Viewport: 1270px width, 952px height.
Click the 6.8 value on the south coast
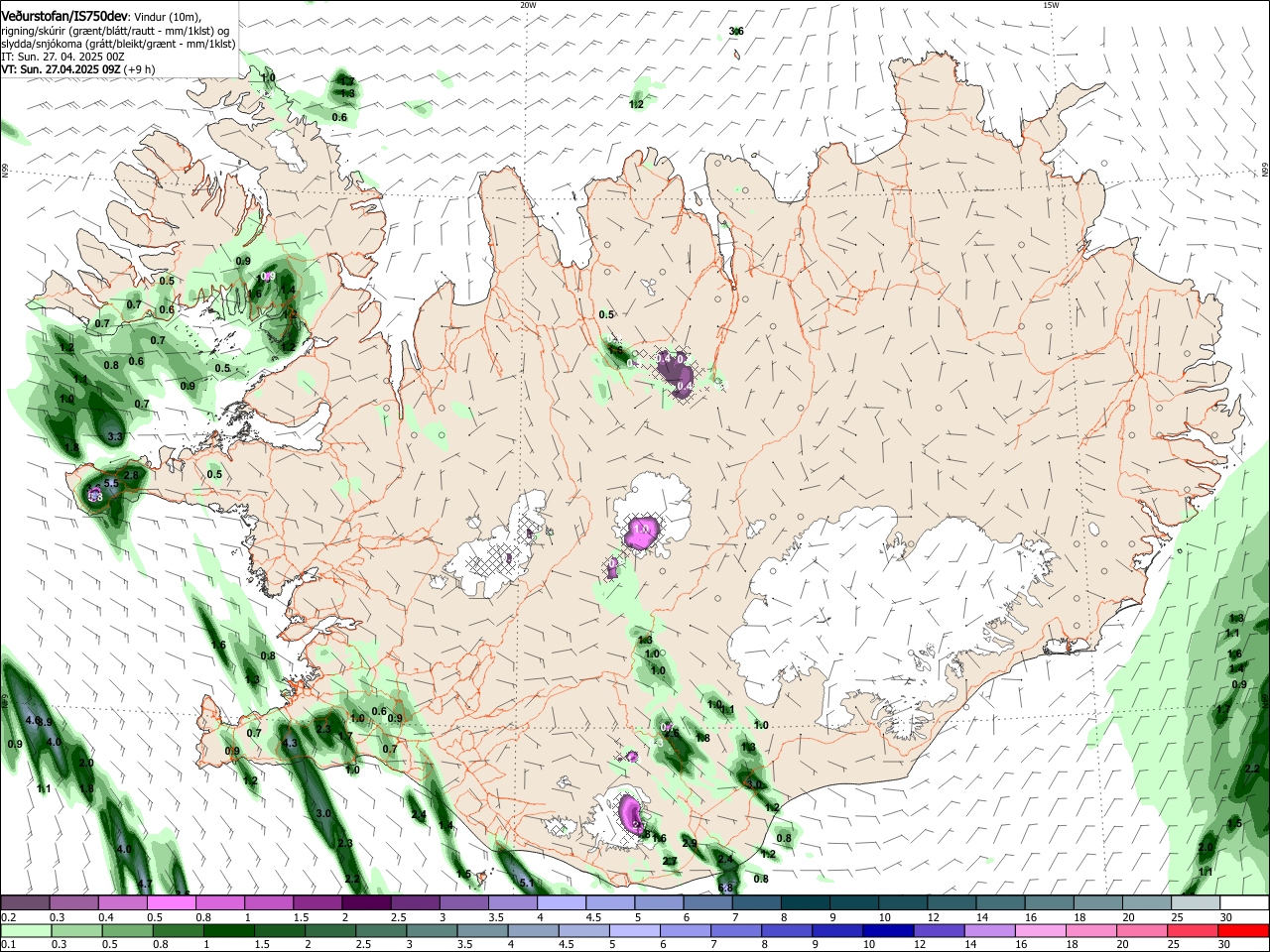click(725, 888)
